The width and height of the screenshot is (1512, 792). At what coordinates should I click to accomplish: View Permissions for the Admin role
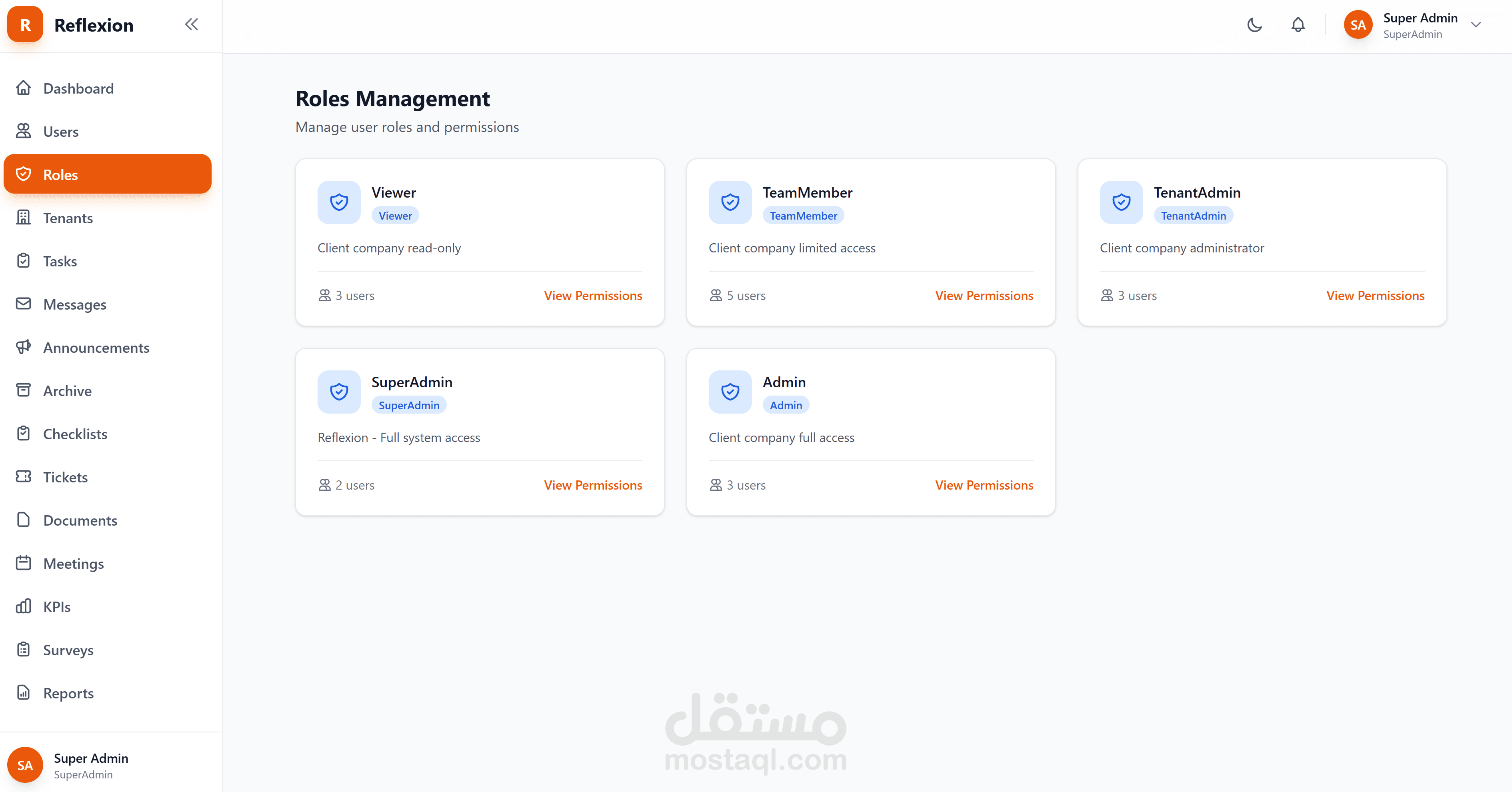click(984, 486)
